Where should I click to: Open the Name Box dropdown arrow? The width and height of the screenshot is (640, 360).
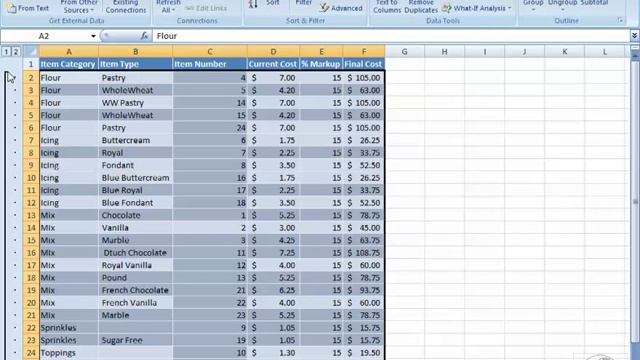[x=93, y=36]
